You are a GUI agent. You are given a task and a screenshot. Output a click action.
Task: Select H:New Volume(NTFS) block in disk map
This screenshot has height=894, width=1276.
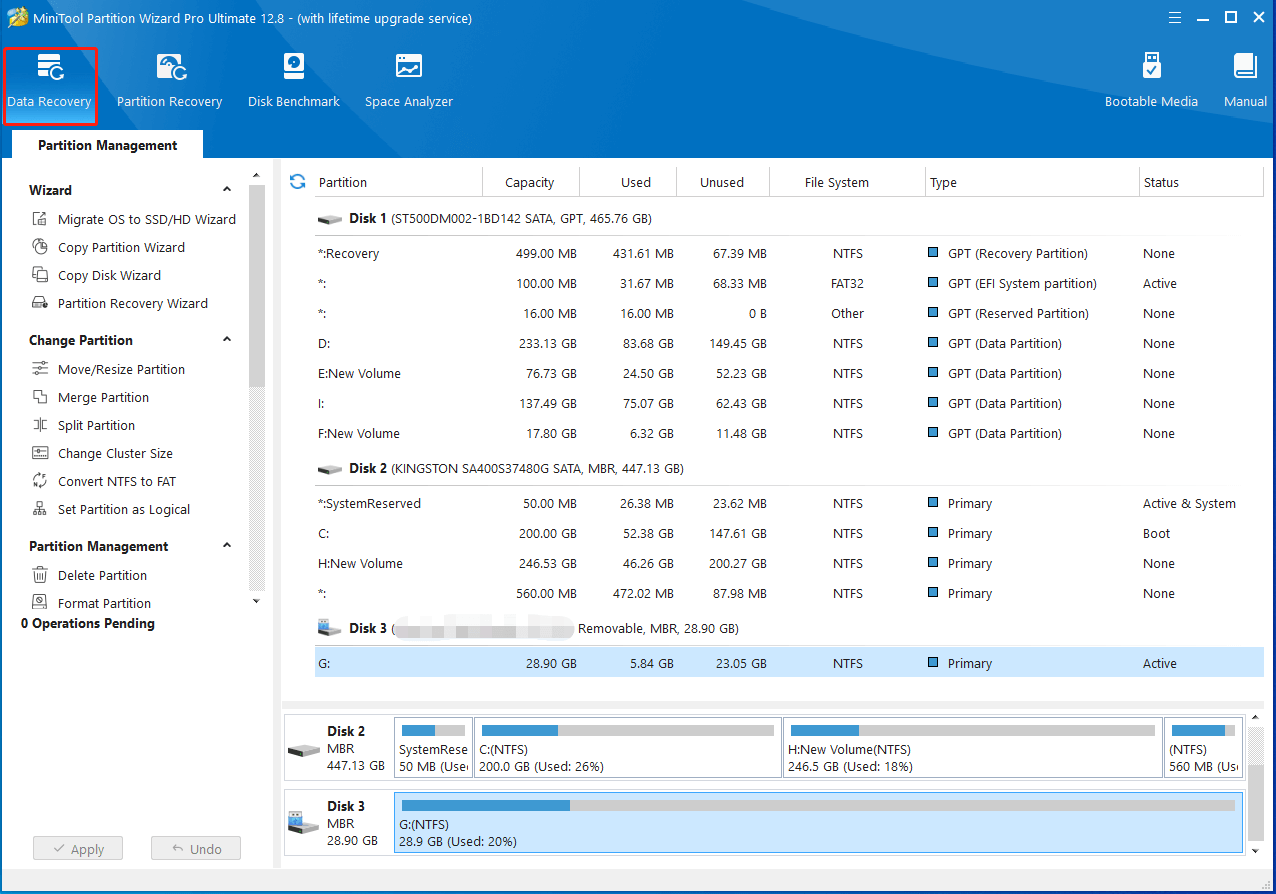click(973, 747)
